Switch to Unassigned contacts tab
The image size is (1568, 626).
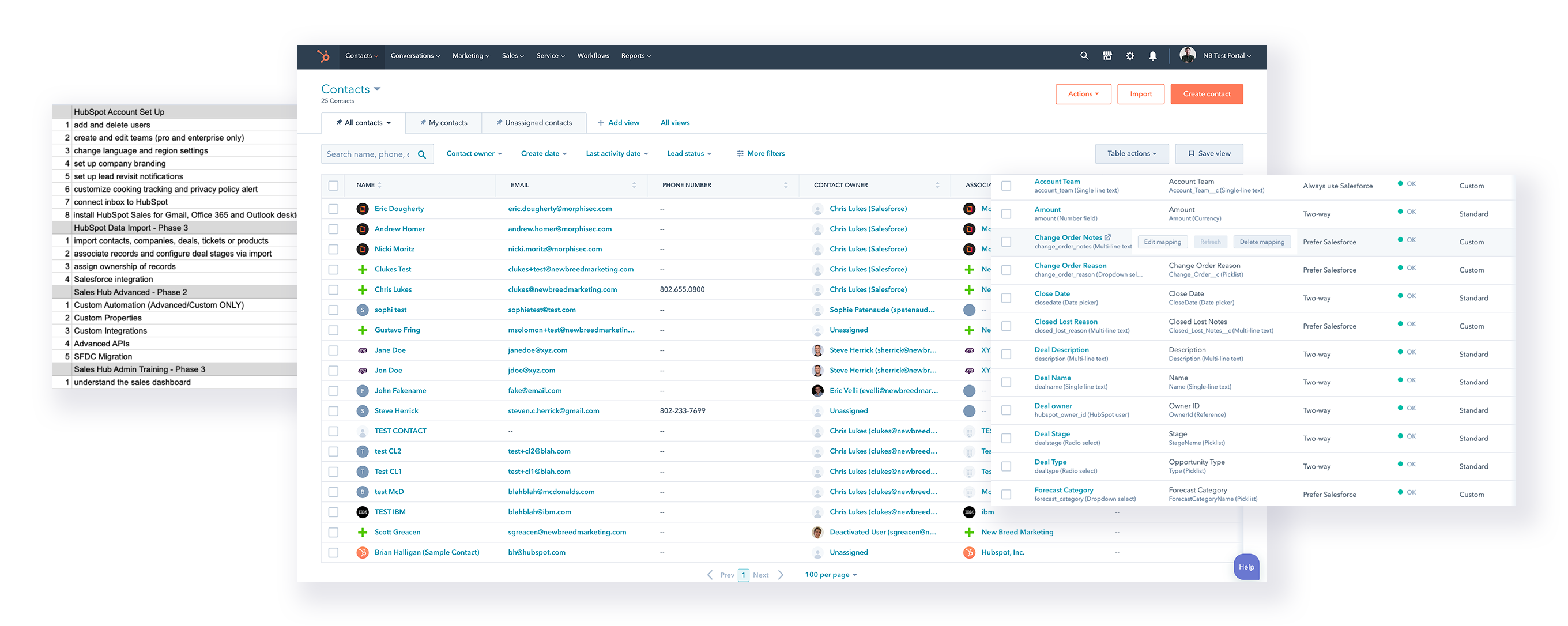click(x=534, y=123)
